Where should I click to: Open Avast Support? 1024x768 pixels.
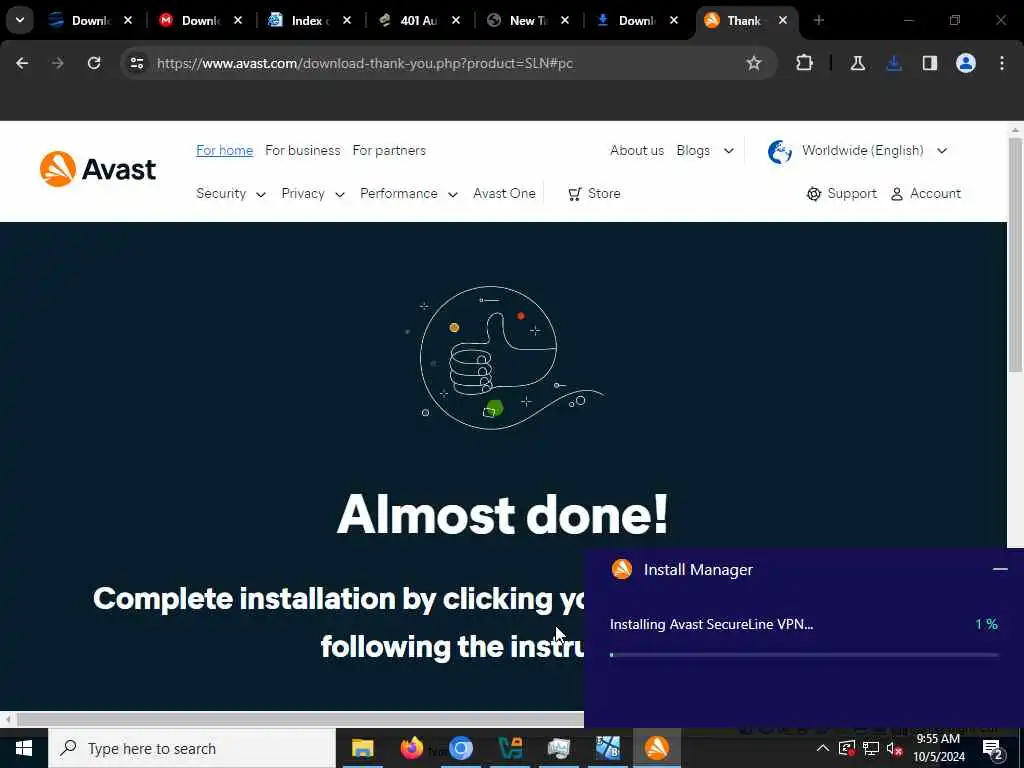click(842, 193)
